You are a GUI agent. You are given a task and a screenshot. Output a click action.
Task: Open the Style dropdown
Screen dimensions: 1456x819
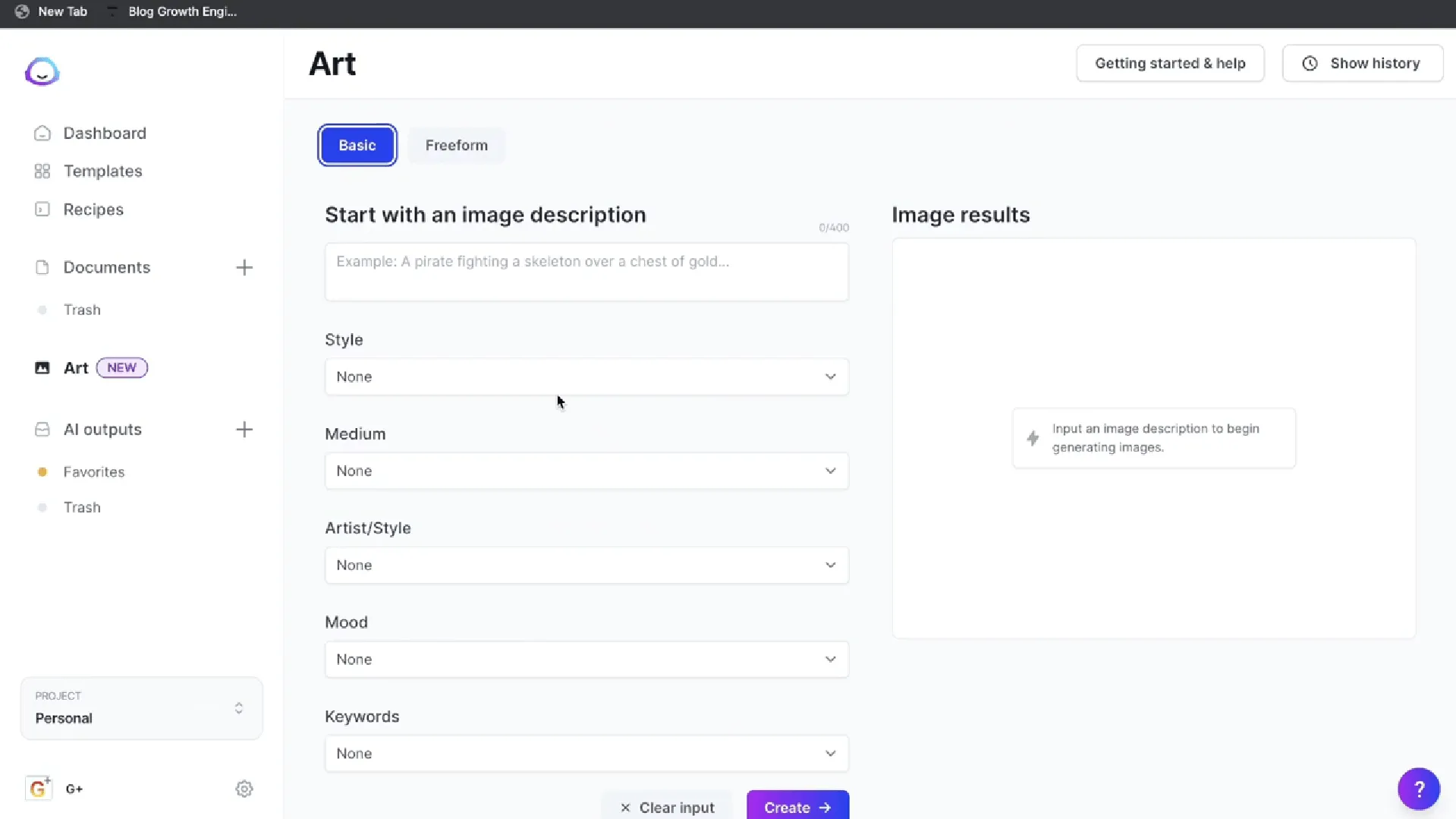click(x=586, y=376)
